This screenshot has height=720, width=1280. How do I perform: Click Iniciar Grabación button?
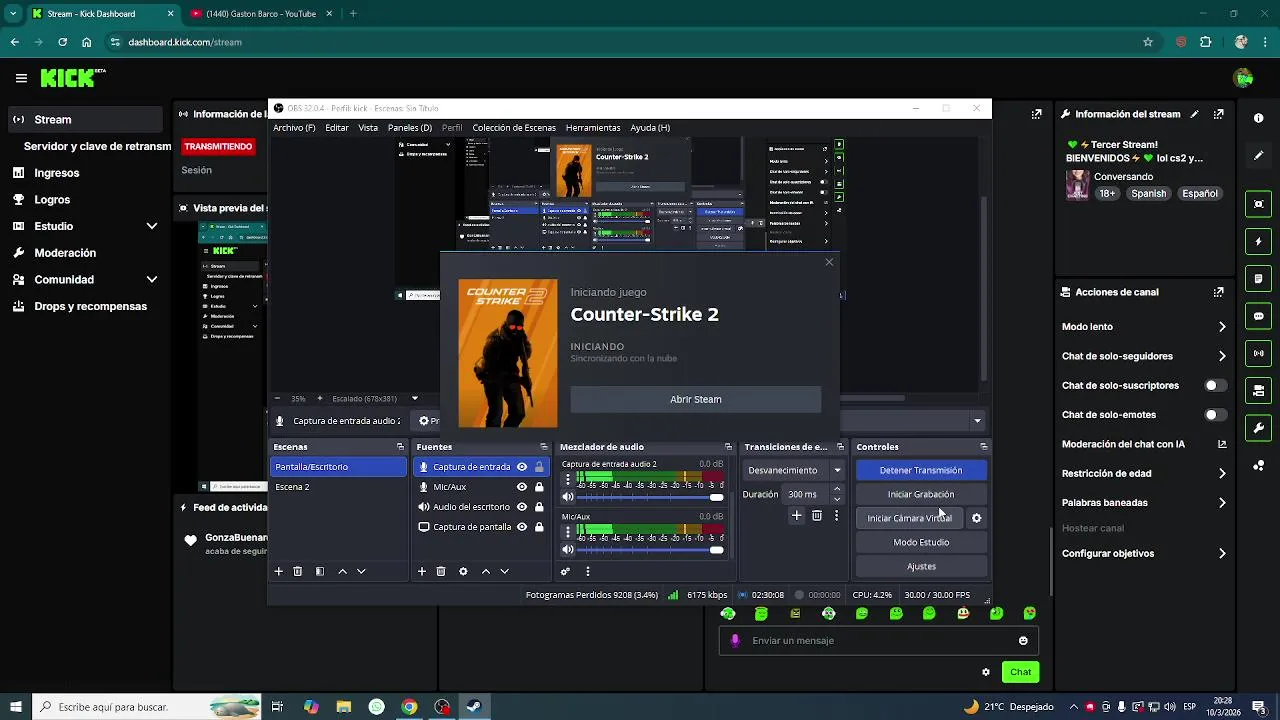click(921, 494)
